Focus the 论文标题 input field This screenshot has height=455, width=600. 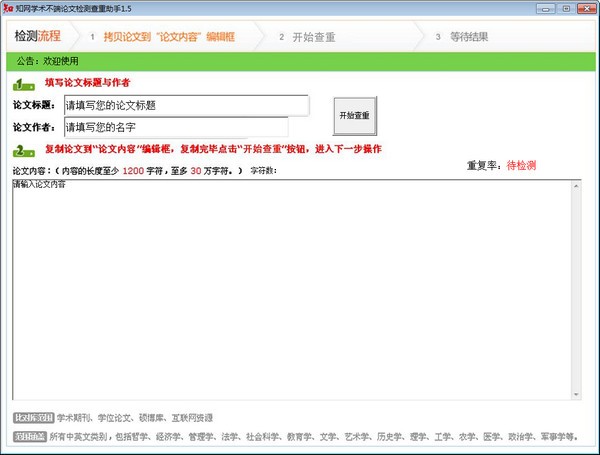click(185, 105)
